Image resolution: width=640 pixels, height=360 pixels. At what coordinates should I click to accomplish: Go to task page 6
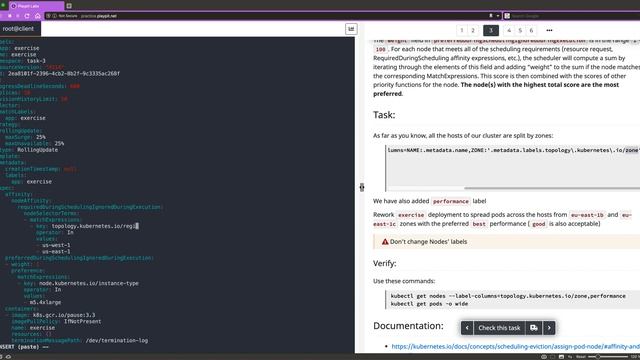[531, 30]
